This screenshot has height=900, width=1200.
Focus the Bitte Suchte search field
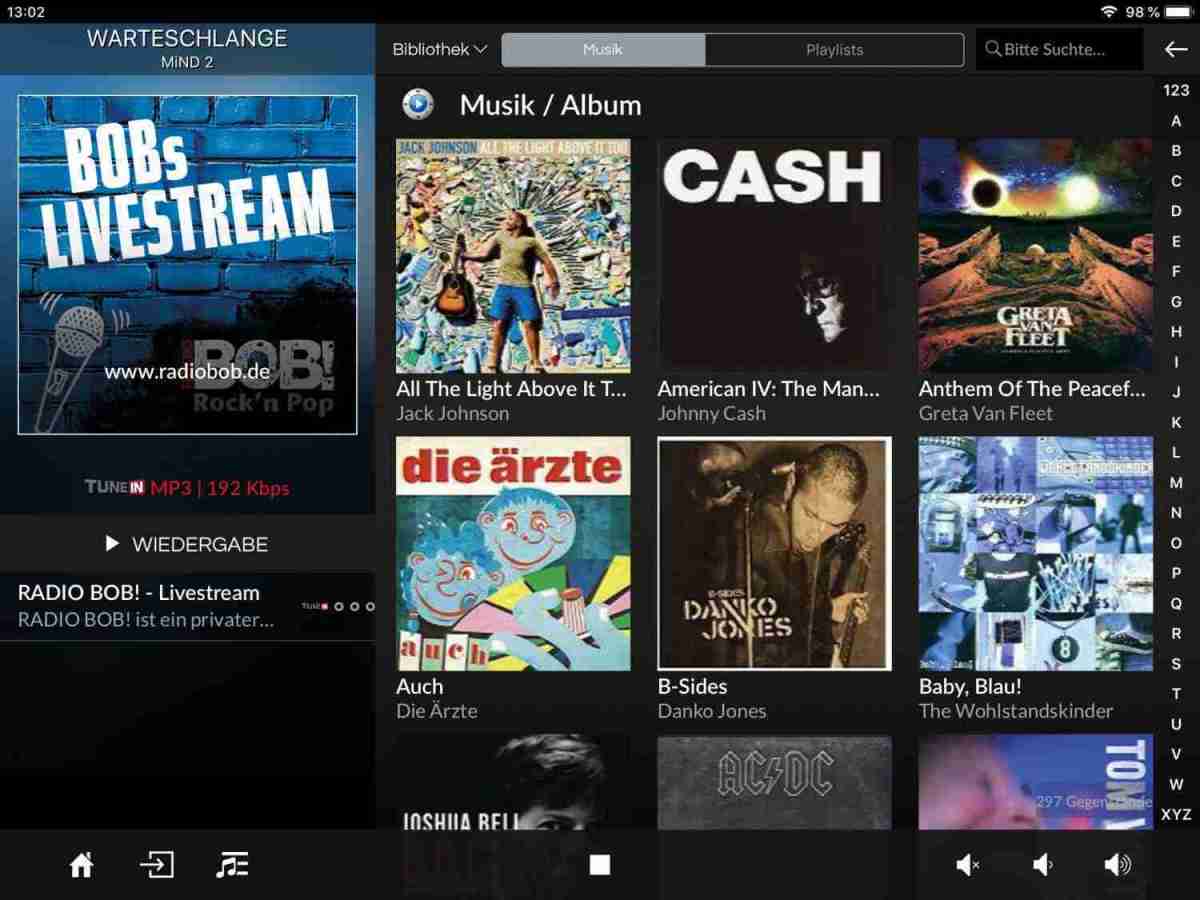click(1059, 49)
